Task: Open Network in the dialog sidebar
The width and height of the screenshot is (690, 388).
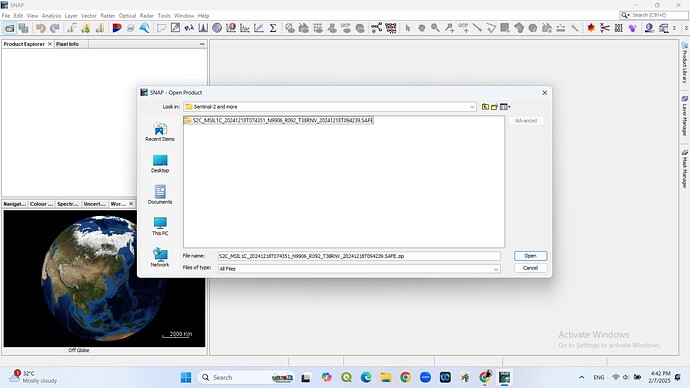Action: [160, 258]
